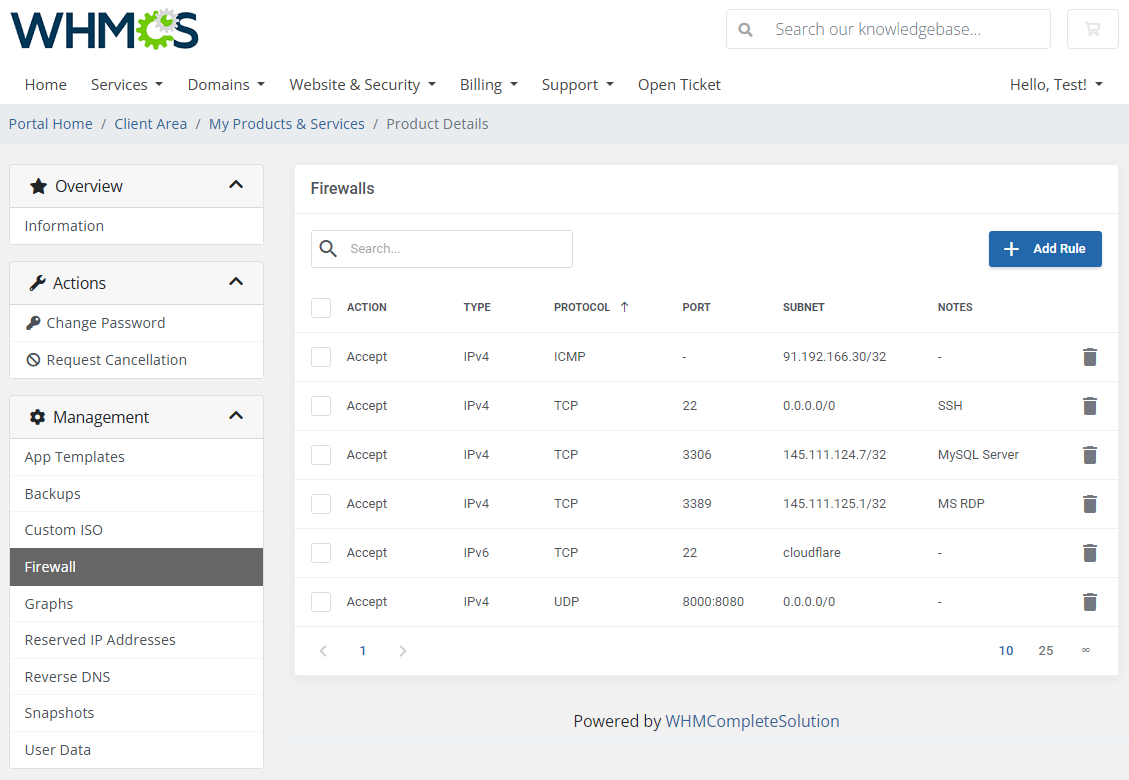1129x780 pixels.
Task: Select Firewall in Management sidebar
Action: point(136,567)
